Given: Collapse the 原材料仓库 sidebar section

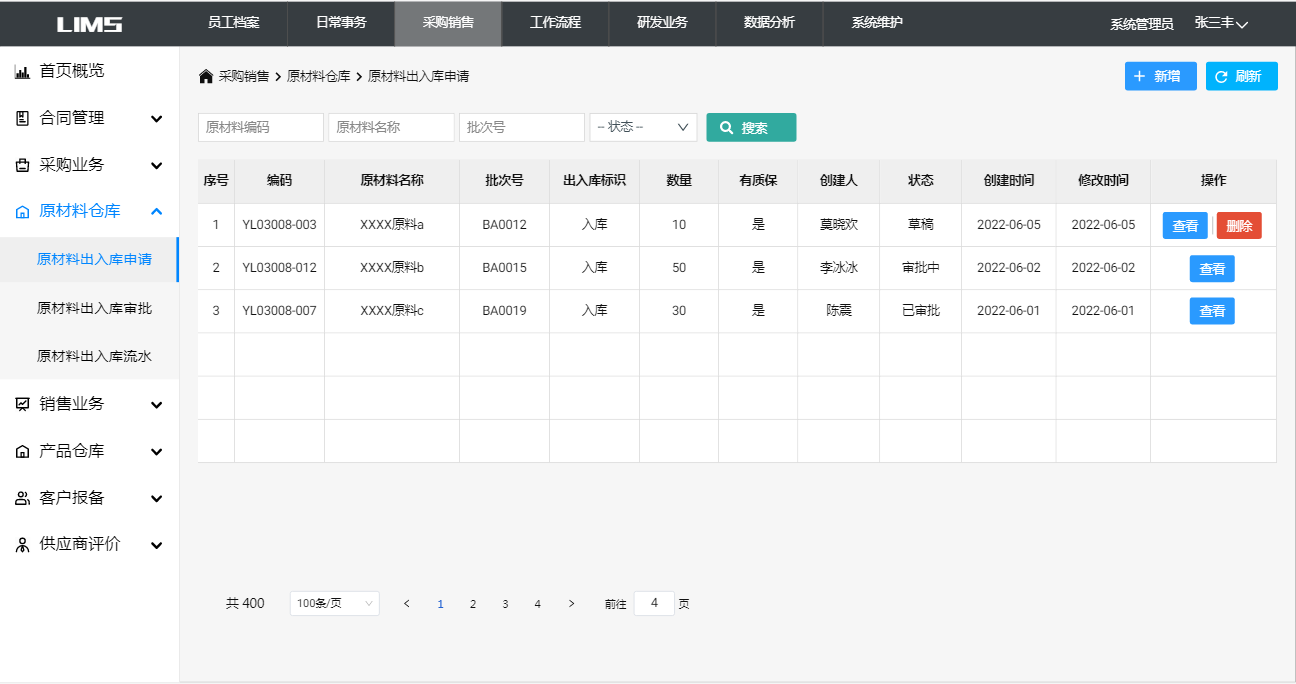Looking at the screenshot, I should (156, 211).
